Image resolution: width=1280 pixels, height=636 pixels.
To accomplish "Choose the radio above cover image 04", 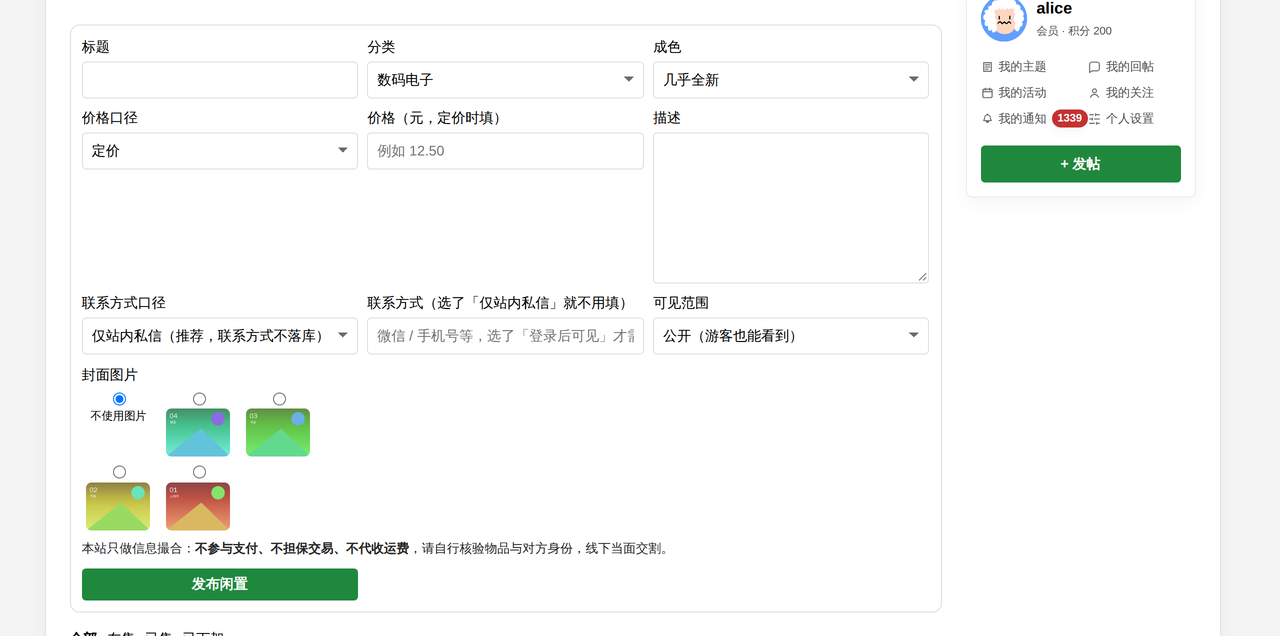I will 200,399.
